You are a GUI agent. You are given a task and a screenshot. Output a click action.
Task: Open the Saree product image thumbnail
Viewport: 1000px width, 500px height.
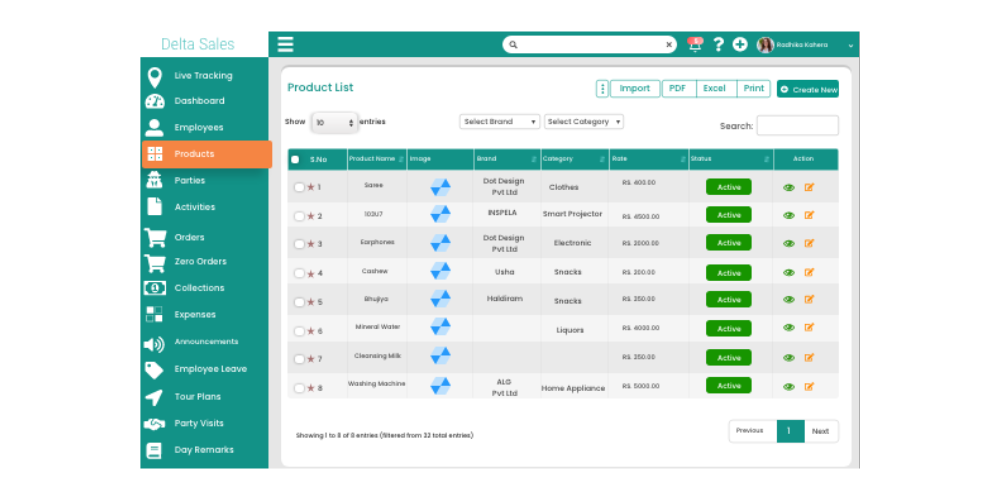[x=440, y=187]
